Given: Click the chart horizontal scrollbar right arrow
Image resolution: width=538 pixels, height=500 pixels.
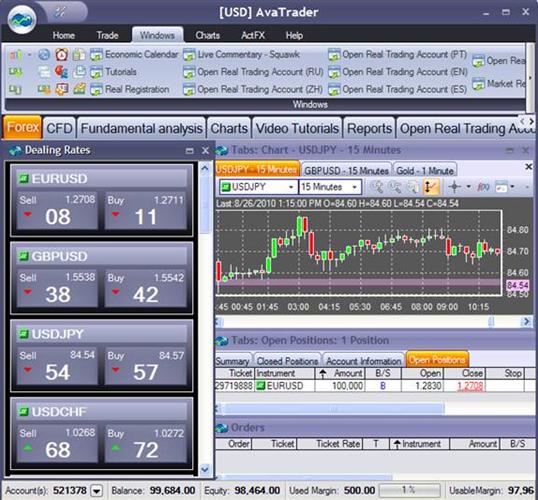Looking at the screenshot, I should click(526, 322).
